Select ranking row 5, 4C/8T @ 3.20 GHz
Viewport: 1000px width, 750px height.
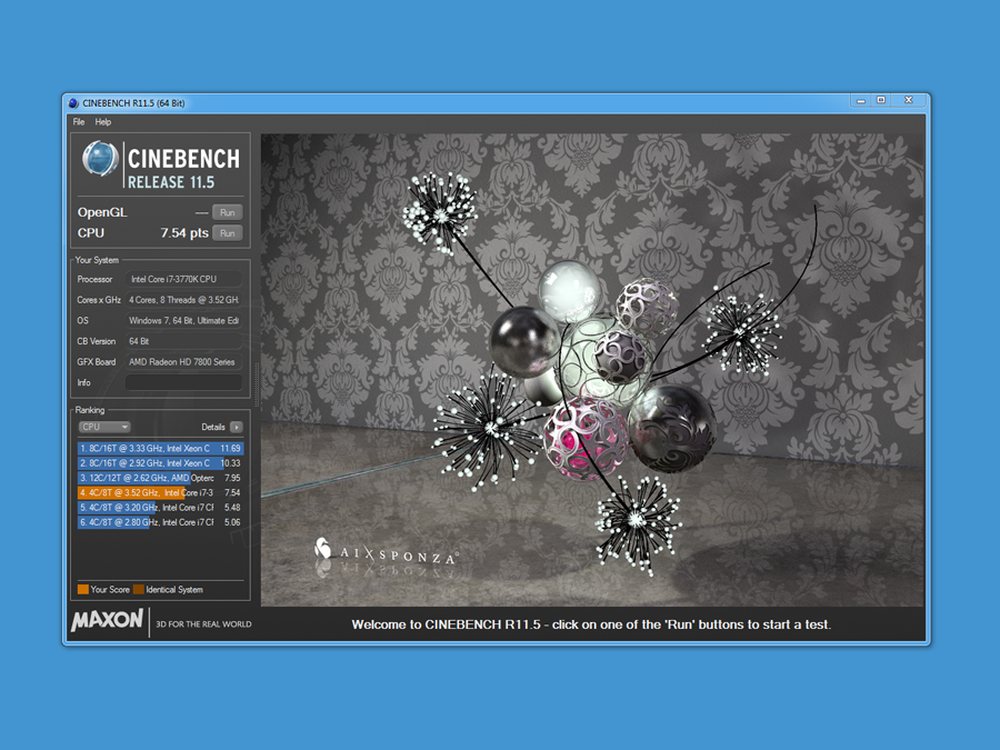[x=160, y=508]
